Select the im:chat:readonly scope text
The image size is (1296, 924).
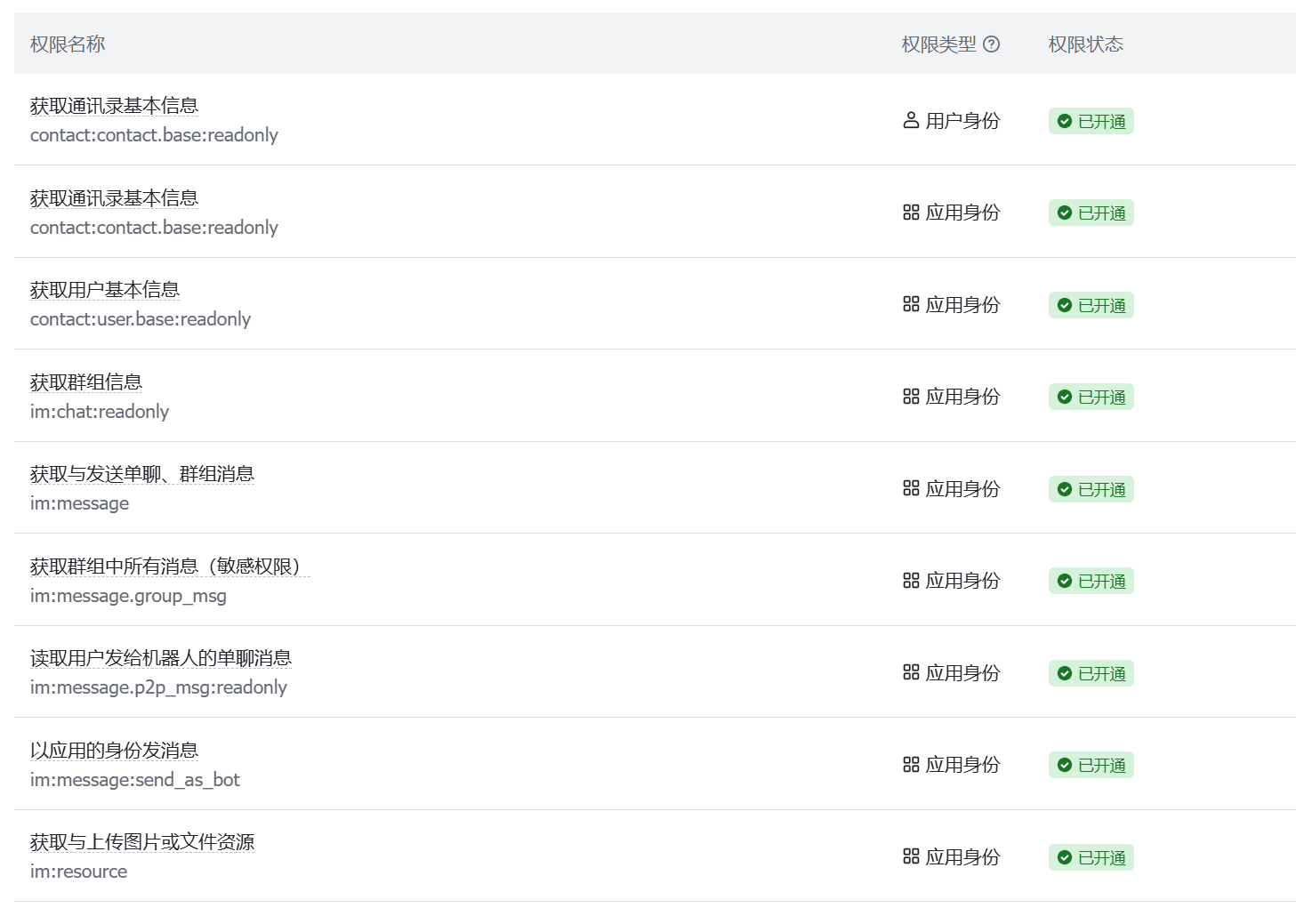point(100,412)
